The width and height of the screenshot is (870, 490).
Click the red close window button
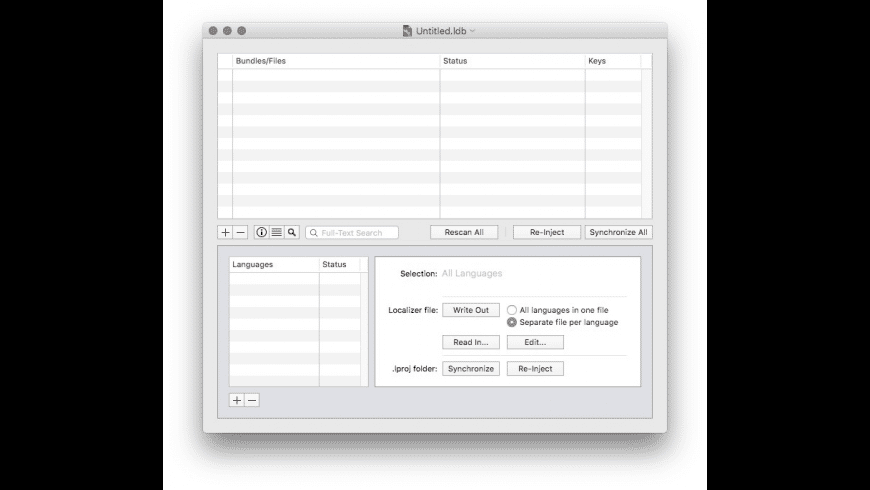click(213, 31)
